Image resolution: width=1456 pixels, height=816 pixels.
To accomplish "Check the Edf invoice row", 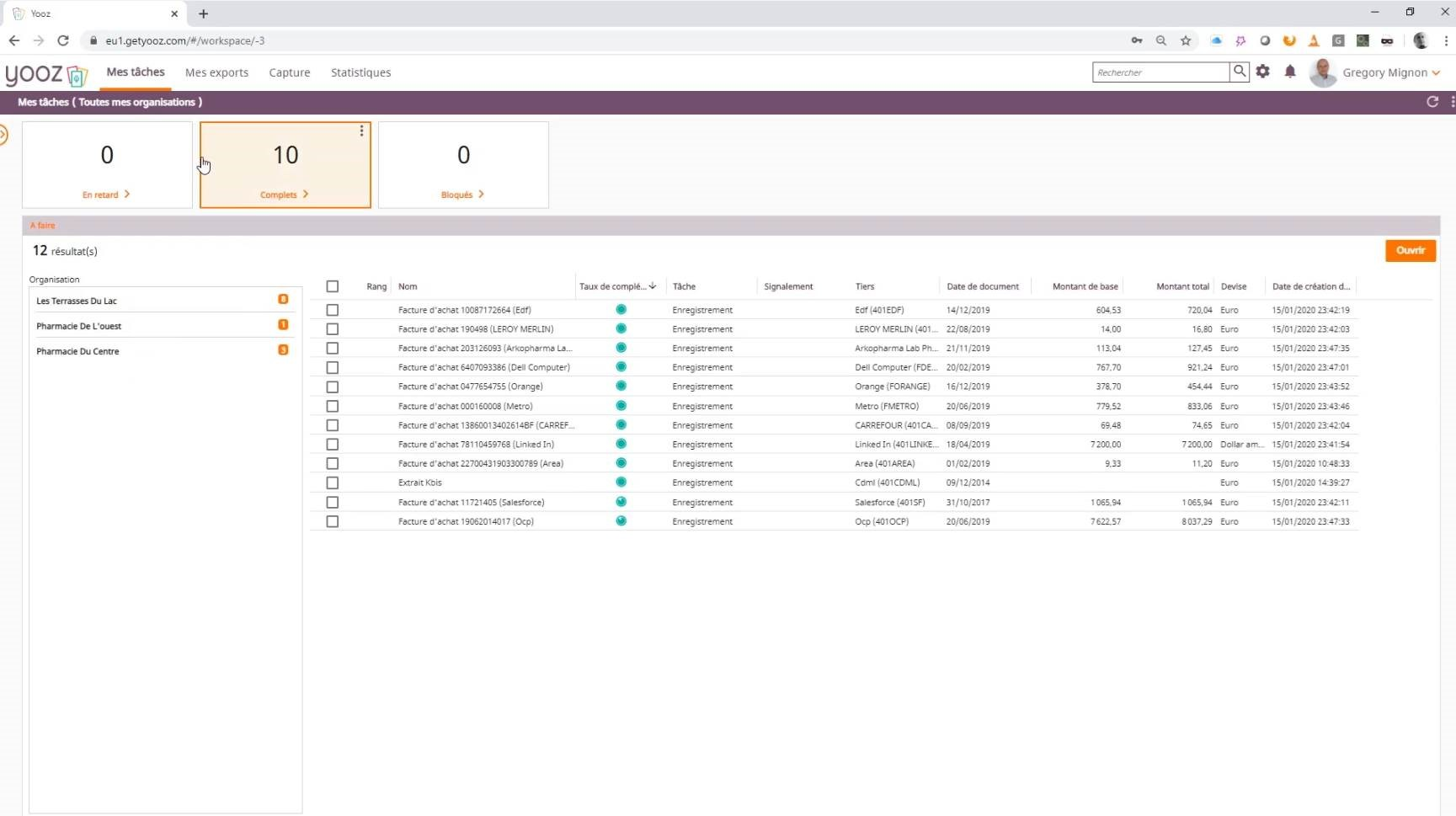I will (x=333, y=310).
